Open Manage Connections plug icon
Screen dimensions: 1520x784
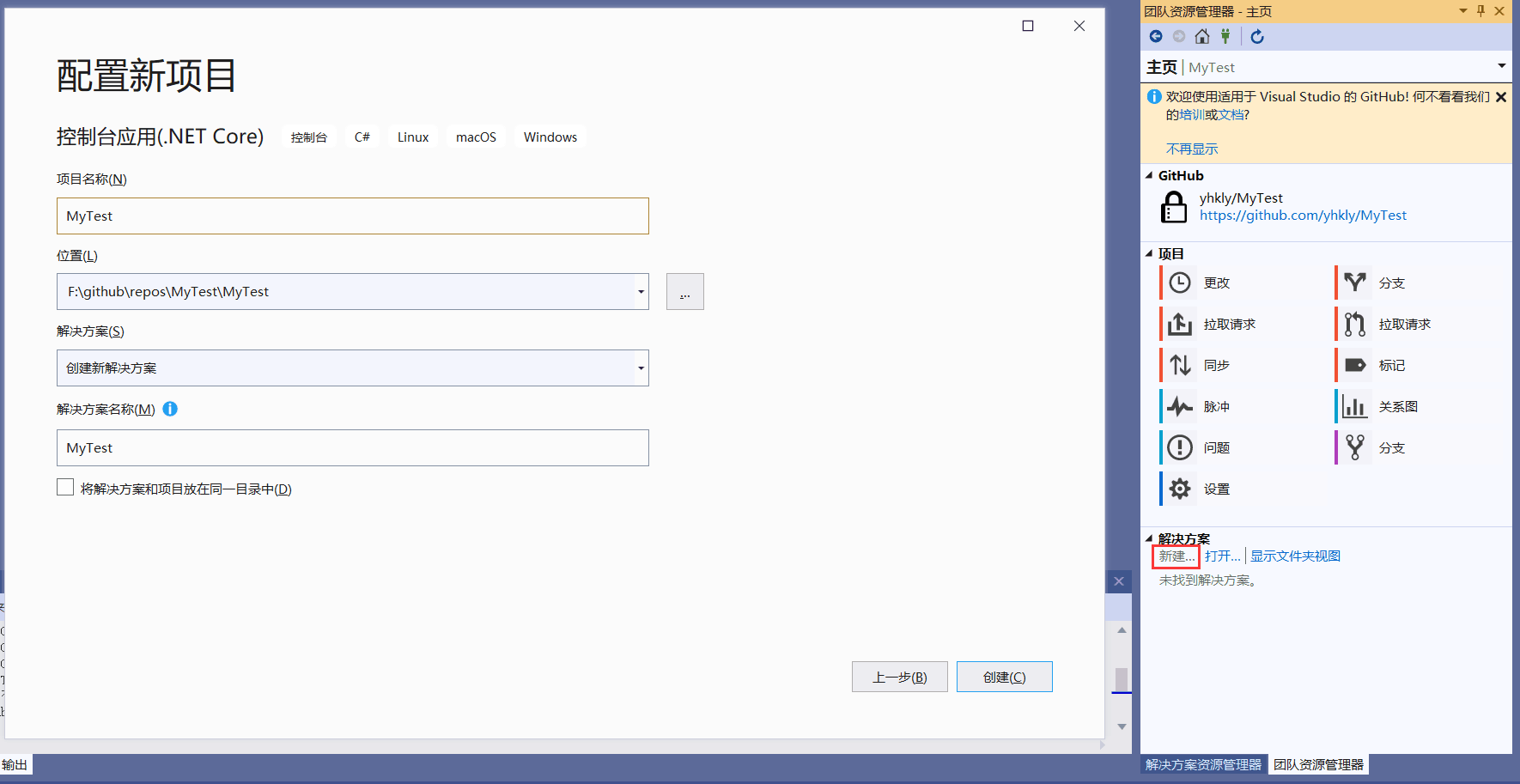pos(1225,36)
